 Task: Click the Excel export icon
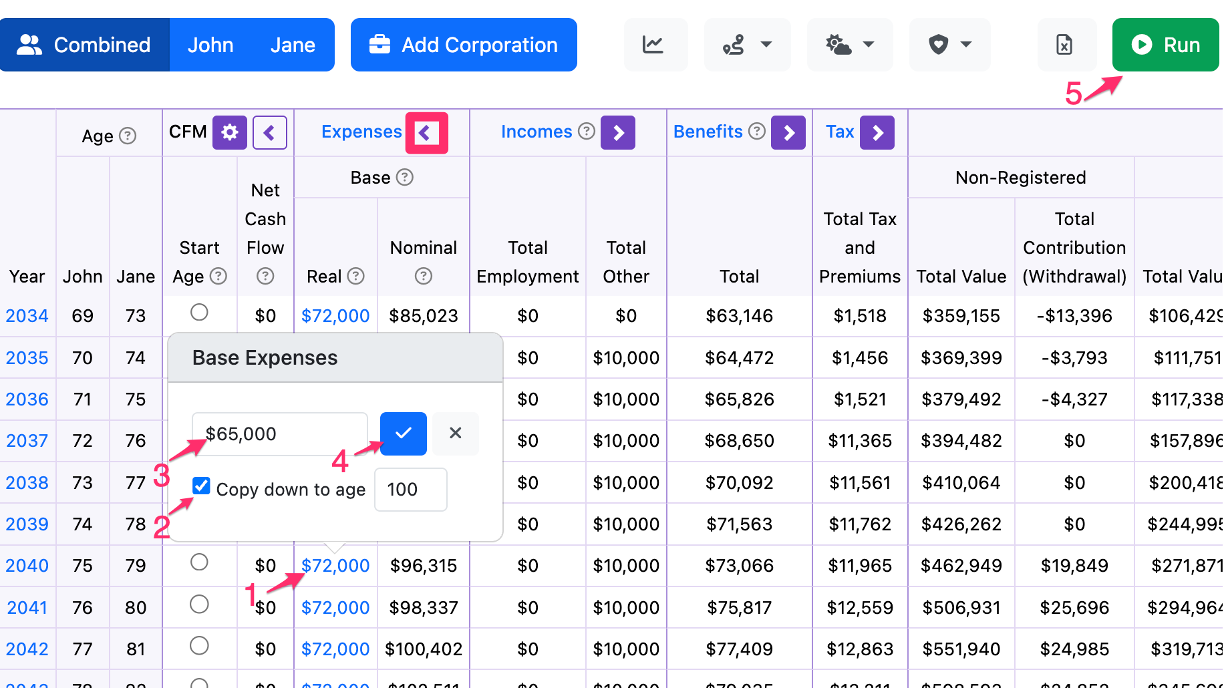coord(1065,45)
